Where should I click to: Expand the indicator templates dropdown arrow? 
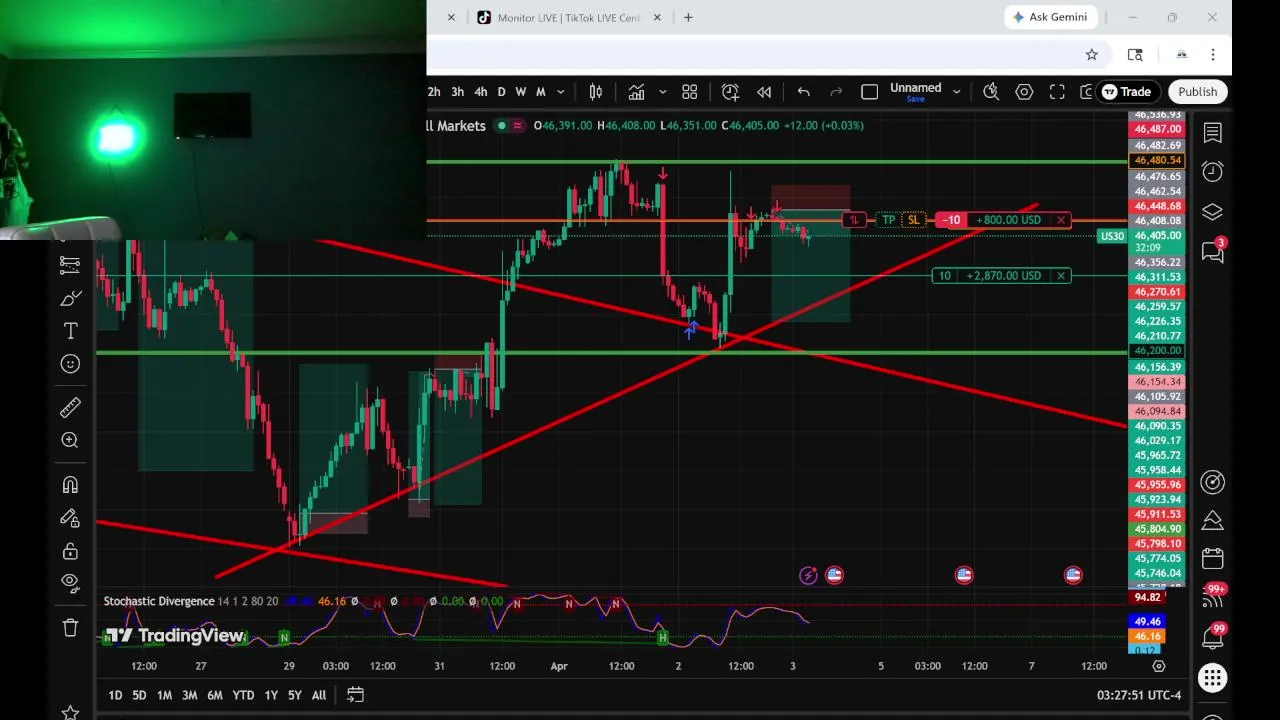point(662,92)
